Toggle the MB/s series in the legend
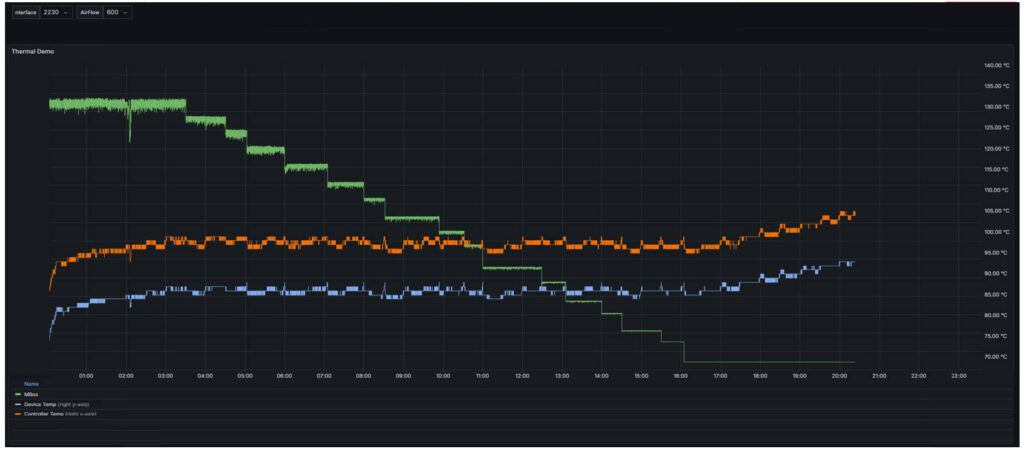This screenshot has height=450, width=1024. [x=31, y=394]
